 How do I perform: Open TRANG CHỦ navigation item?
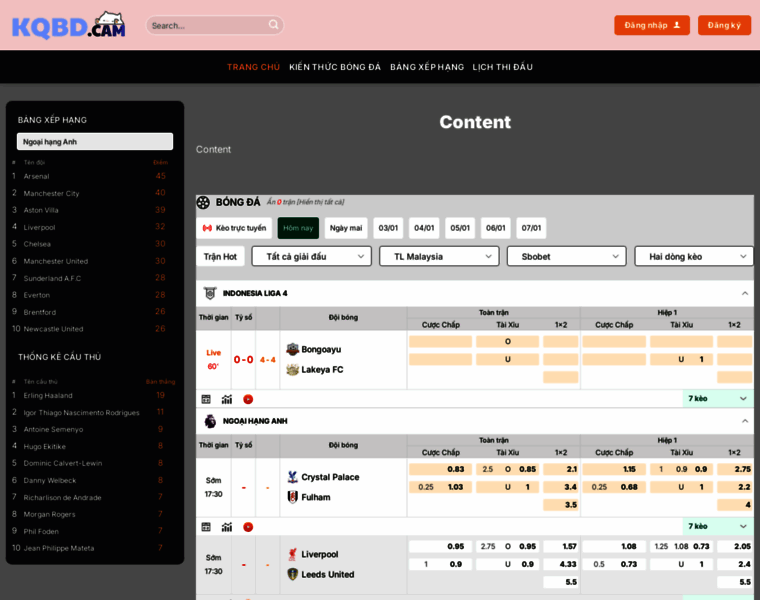click(x=253, y=67)
